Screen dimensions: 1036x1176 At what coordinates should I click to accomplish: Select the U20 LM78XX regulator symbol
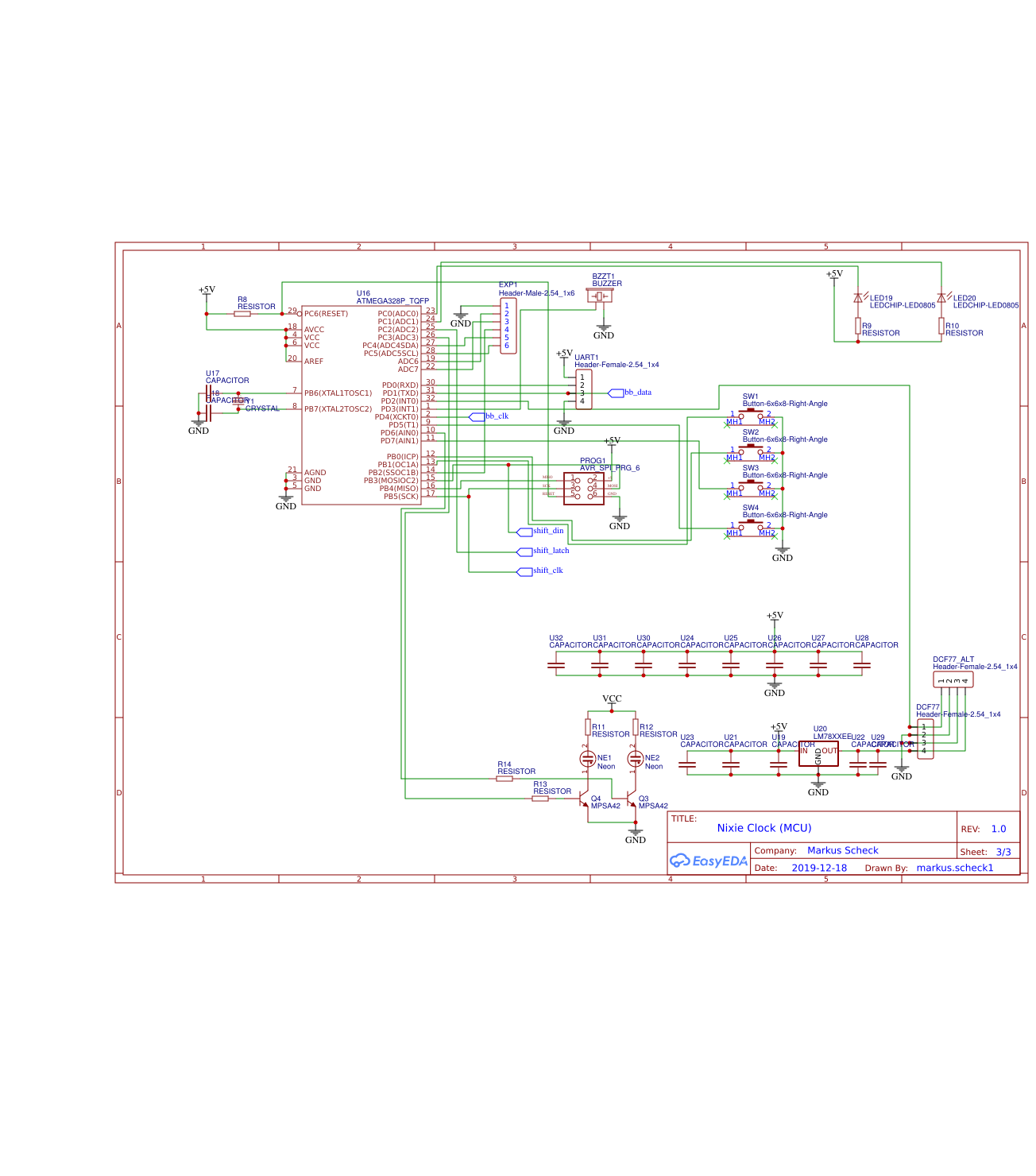pyautogui.click(x=819, y=753)
